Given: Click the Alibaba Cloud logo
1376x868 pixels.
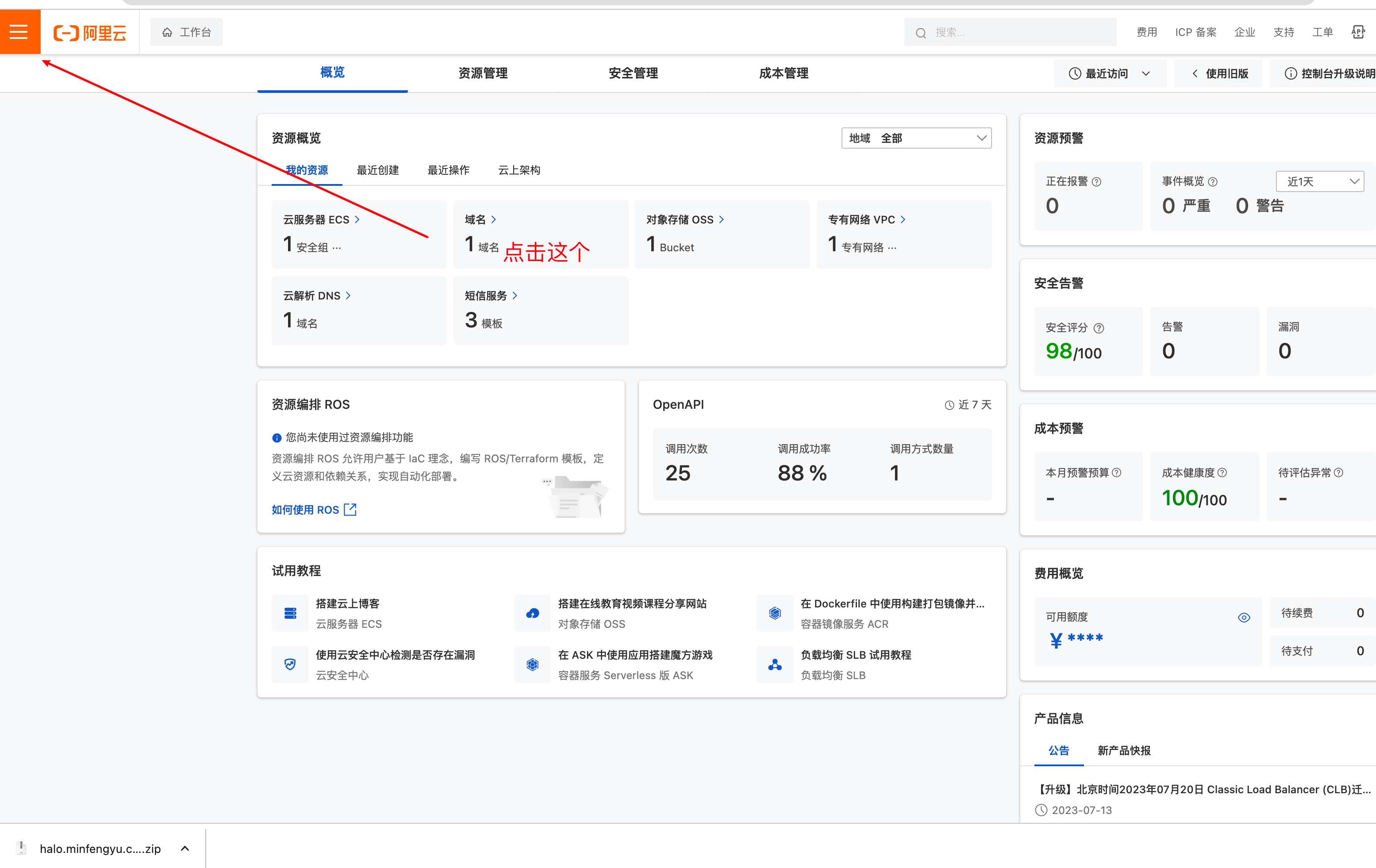Looking at the screenshot, I should click(x=90, y=33).
